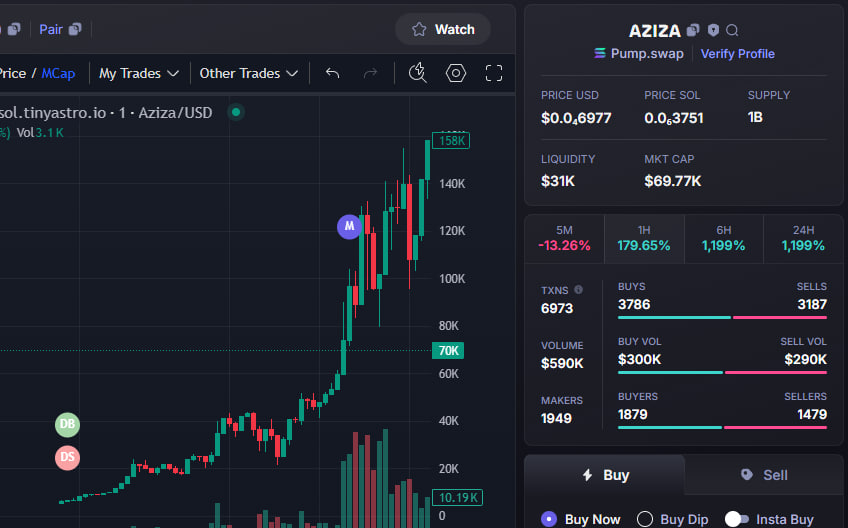Click the 0.0₆3751 price SOL value
The image size is (848, 528).
(x=674, y=118)
